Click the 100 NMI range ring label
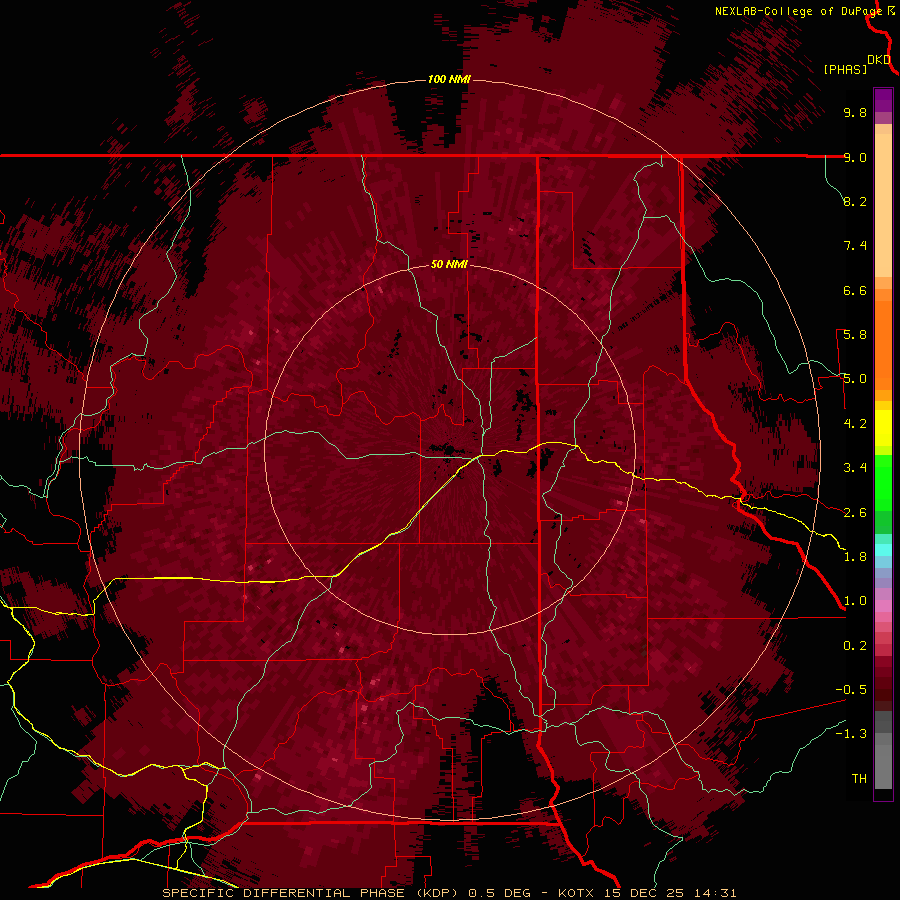 coord(449,79)
